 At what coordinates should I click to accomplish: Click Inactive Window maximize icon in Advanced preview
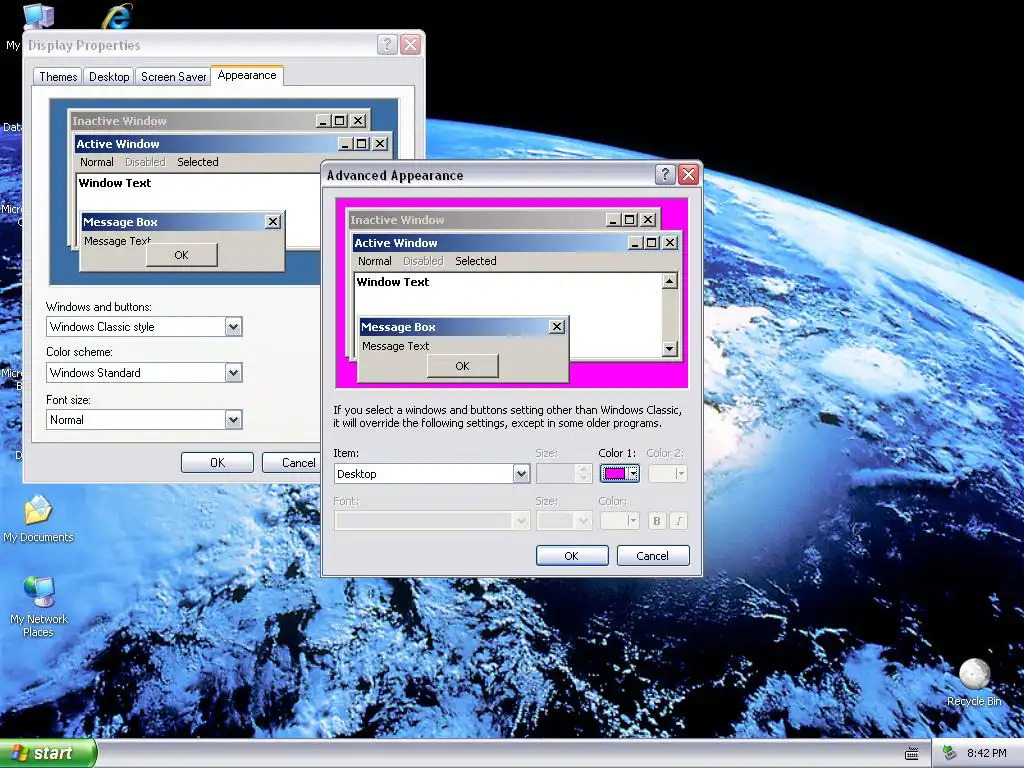click(629, 220)
